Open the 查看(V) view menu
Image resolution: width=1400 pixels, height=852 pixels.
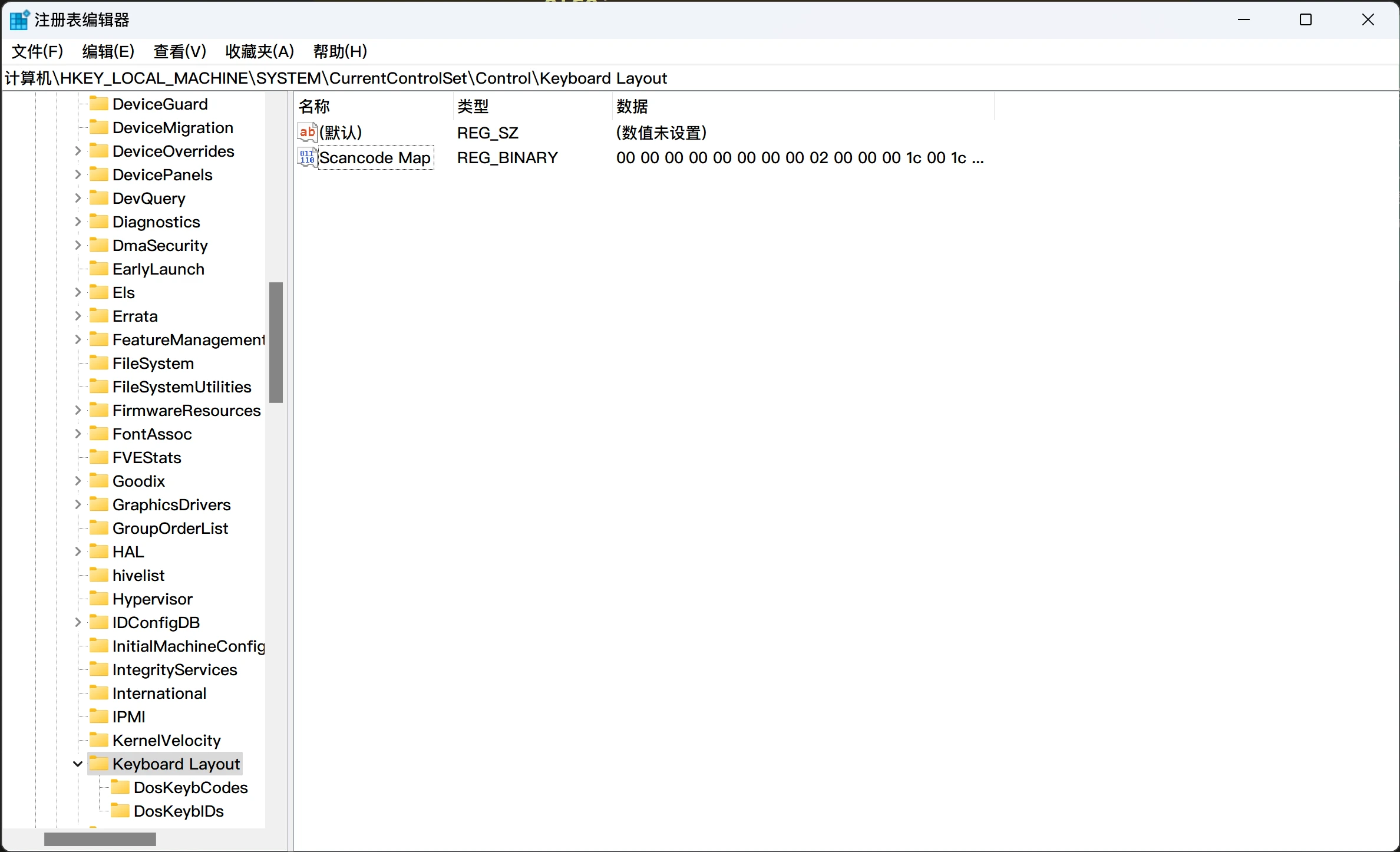click(180, 51)
